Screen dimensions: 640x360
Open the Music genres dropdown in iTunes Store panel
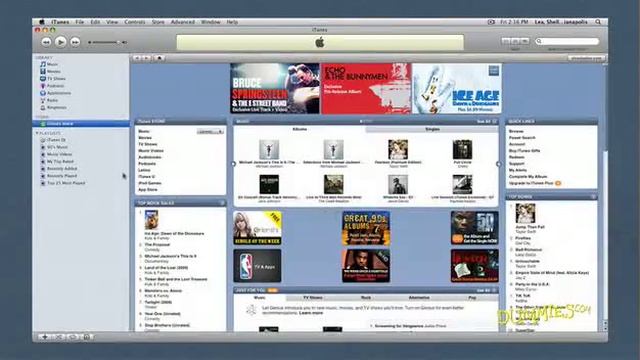tap(210, 131)
